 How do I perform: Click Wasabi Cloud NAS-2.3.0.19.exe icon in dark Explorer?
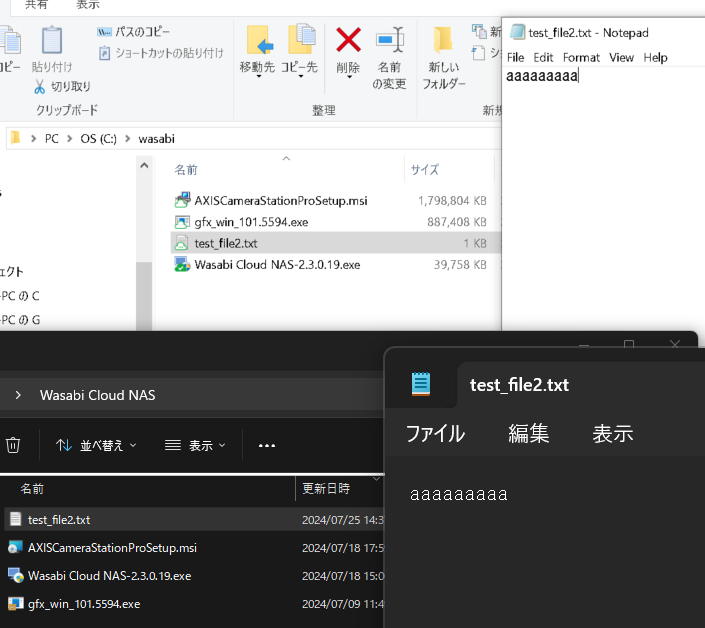pyautogui.click(x=16, y=575)
